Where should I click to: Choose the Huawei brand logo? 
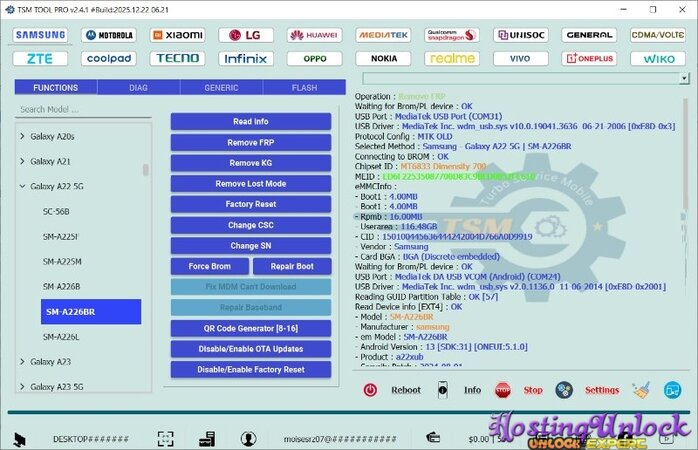point(315,35)
